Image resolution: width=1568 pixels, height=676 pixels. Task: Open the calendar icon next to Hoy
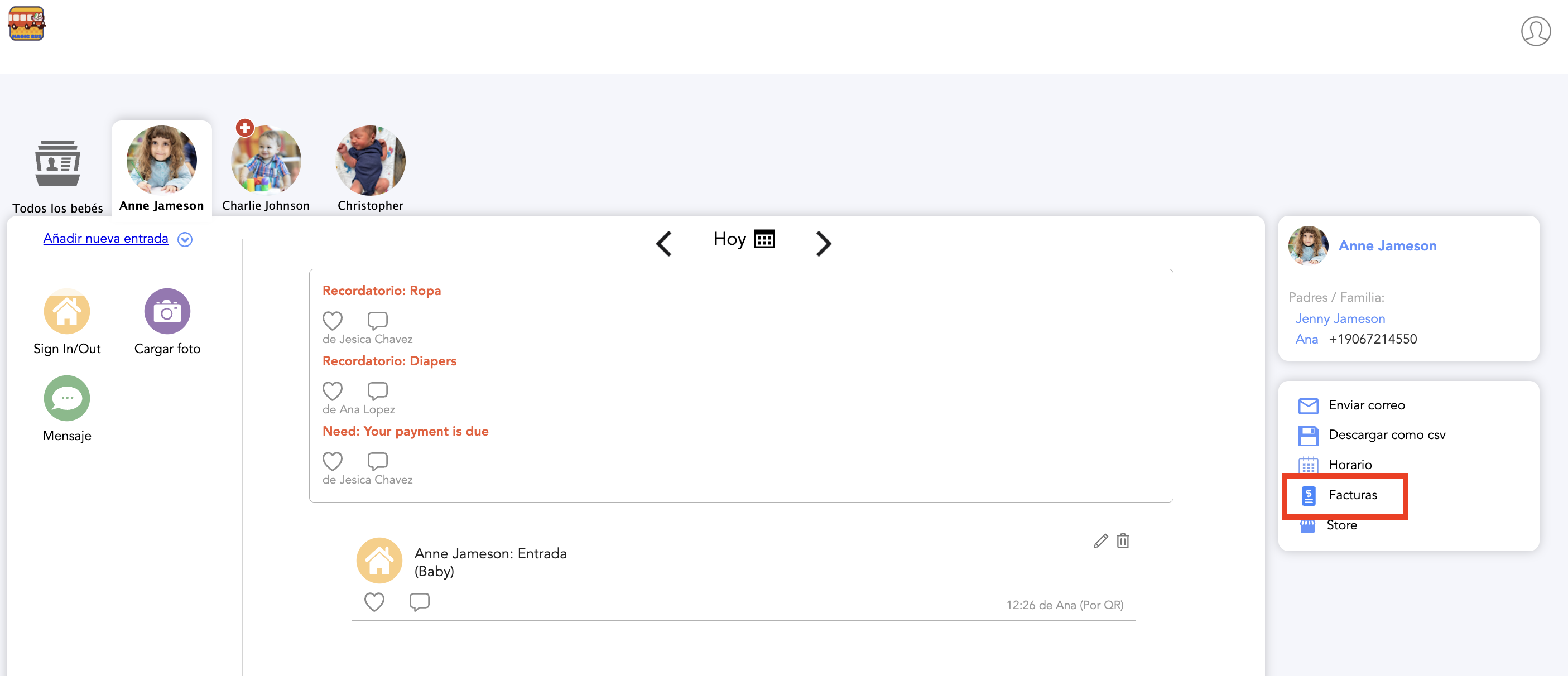pos(764,239)
